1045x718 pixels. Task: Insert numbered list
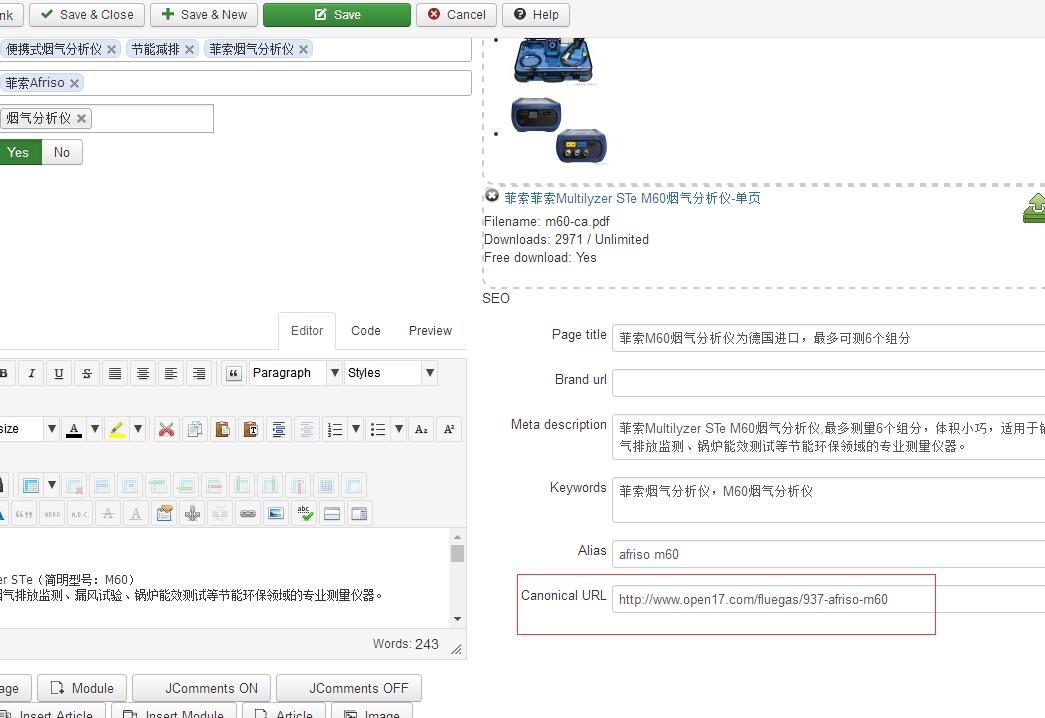tap(335, 429)
